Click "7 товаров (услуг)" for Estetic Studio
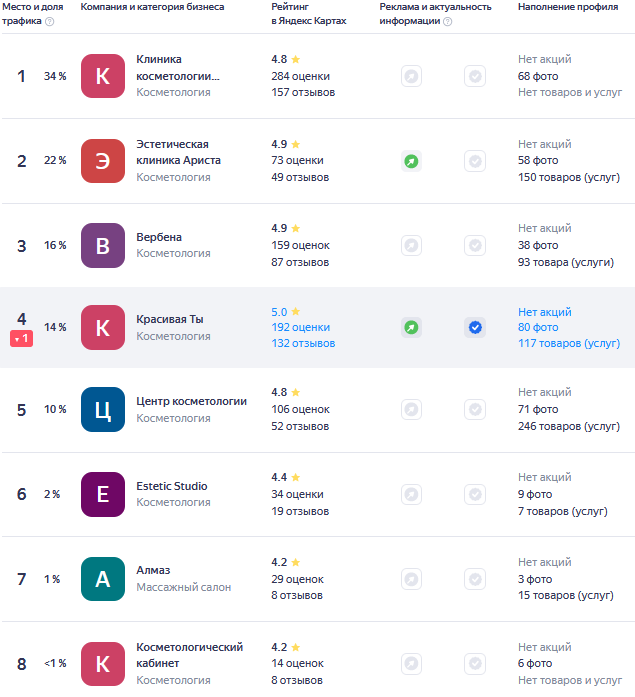 [563, 511]
